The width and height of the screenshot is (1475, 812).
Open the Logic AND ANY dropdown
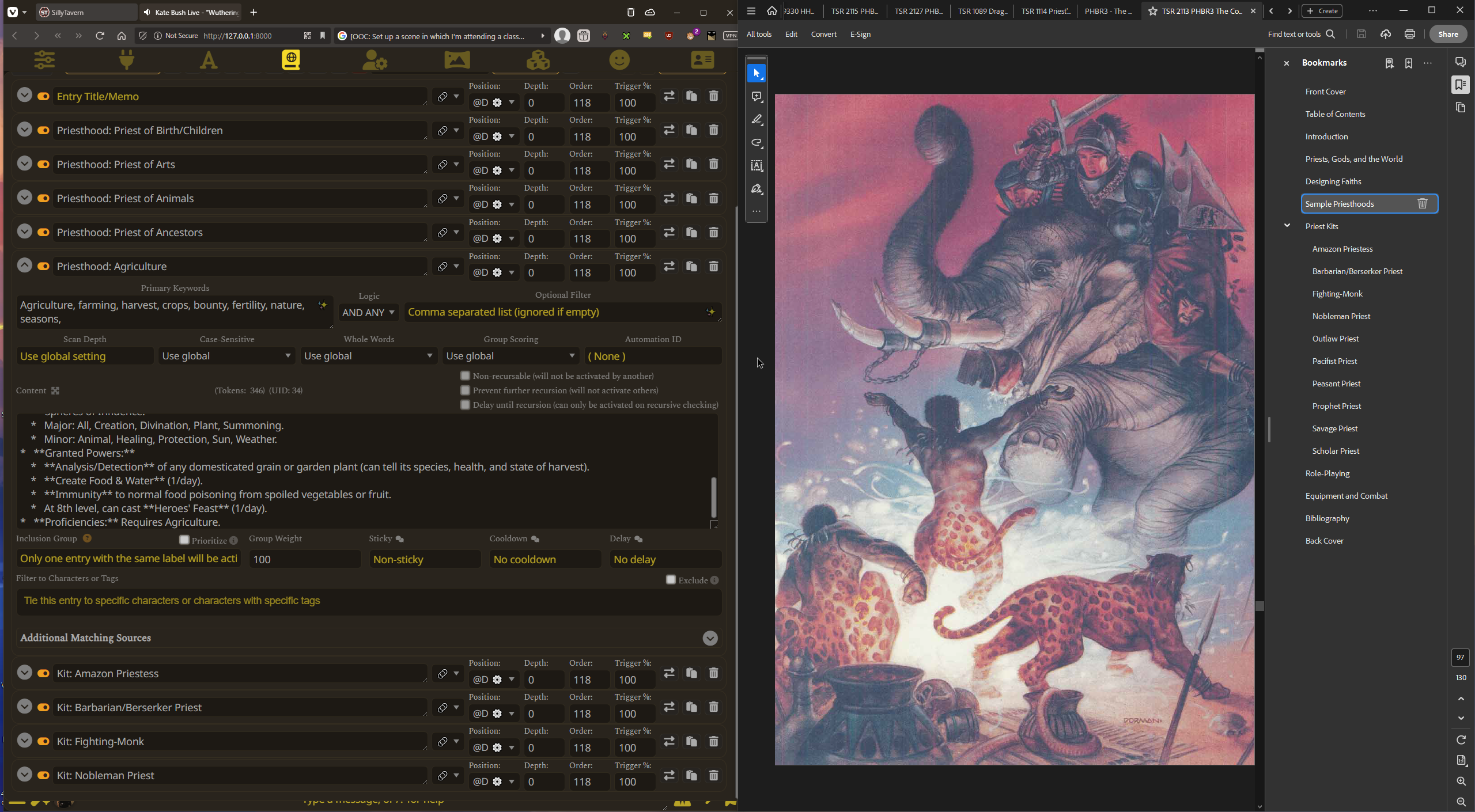coord(368,312)
